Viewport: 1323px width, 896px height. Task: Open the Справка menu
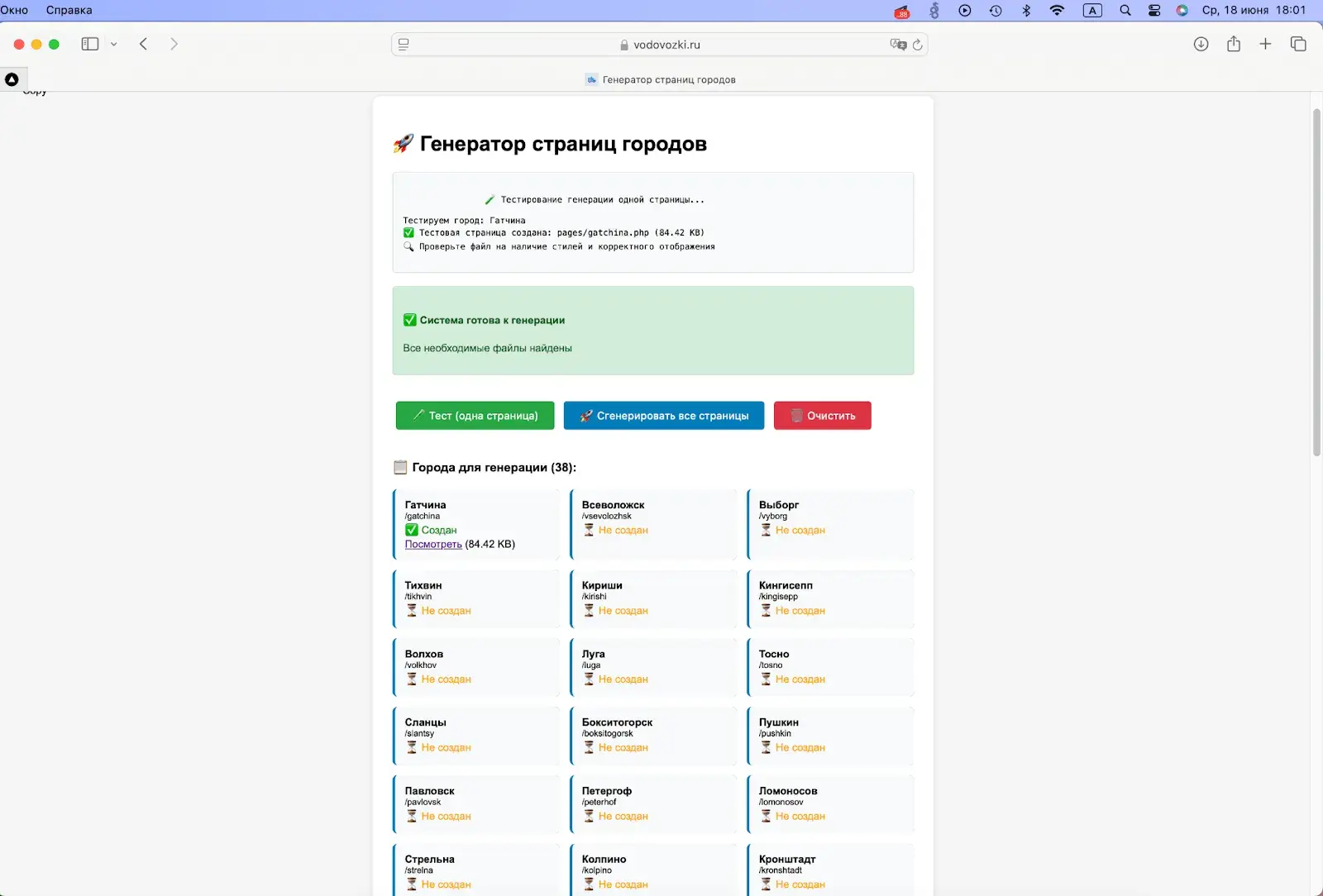[x=69, y=10]
